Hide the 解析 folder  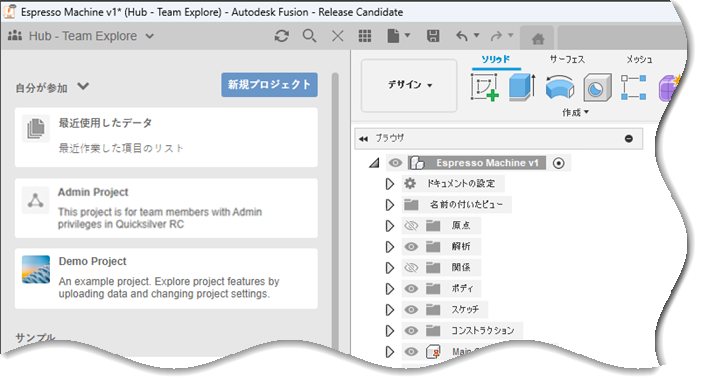(x=411, y=247)
